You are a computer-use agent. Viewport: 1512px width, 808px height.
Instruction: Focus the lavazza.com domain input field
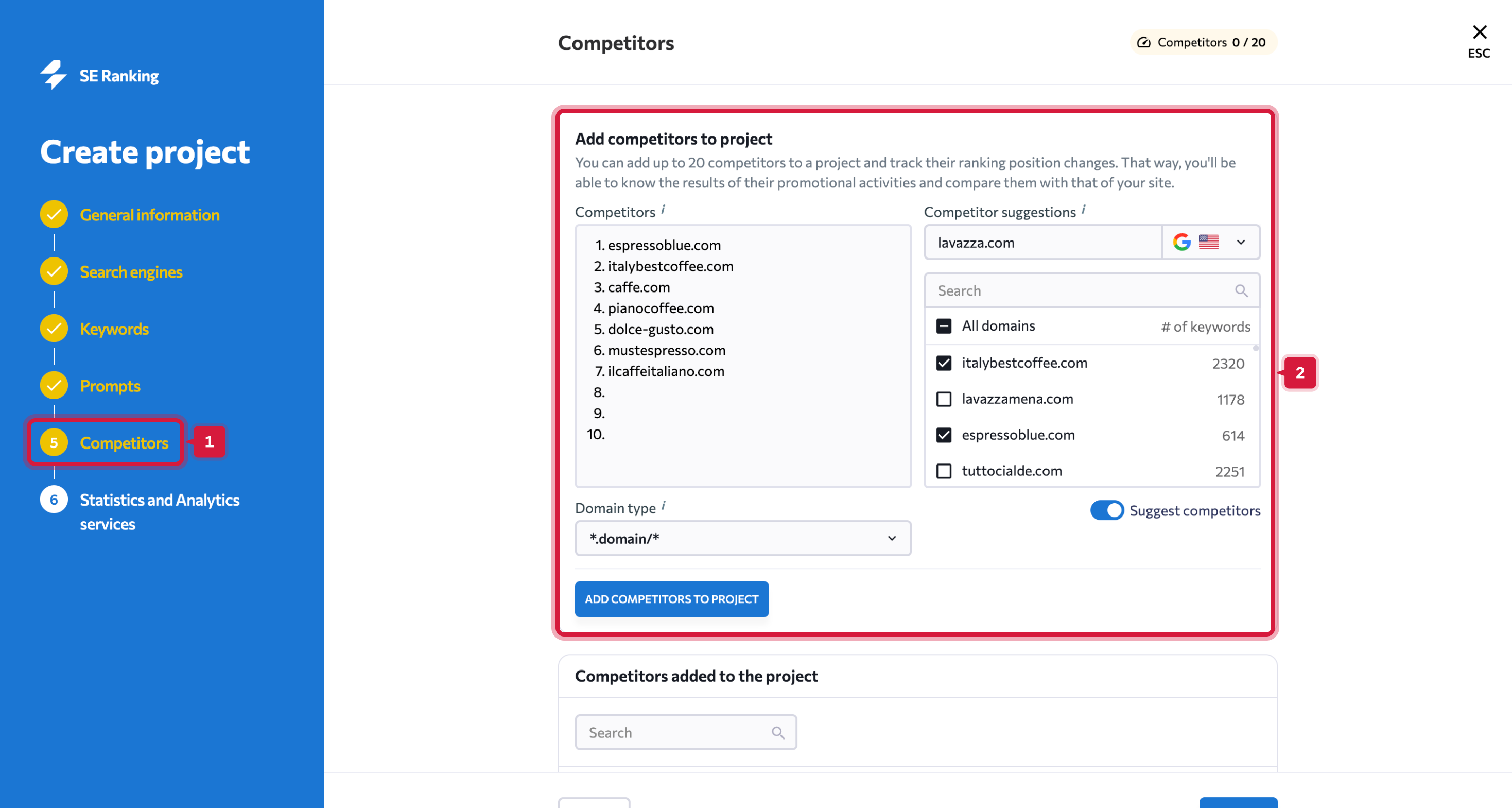click(1042, 243)
